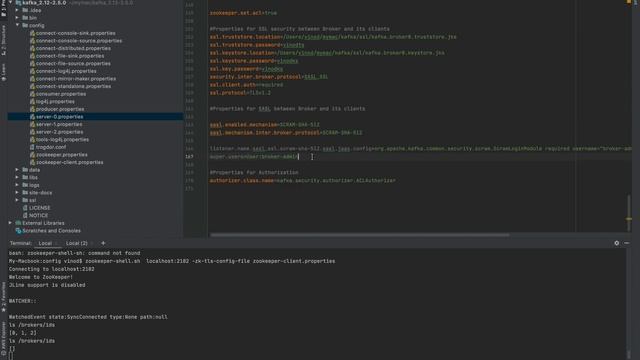Image resolution: width=640 pixels, height=360 pixels.
Task: Click the authorizer.class.name line in editor
Action: click(302, 180)
